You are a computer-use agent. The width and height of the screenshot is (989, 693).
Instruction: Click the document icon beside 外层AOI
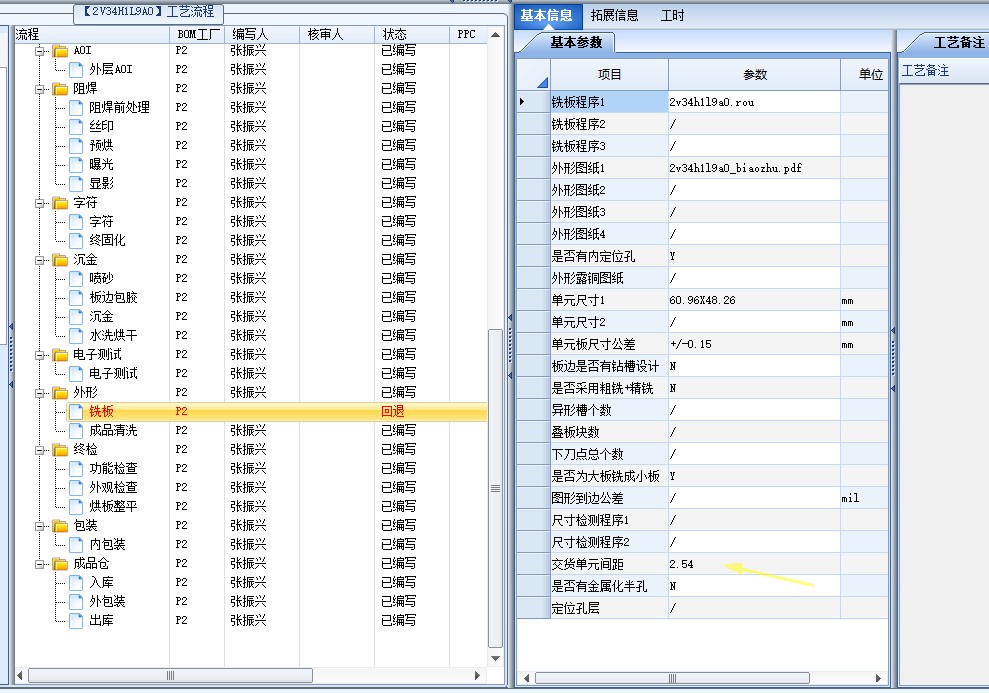pos(76,69)
